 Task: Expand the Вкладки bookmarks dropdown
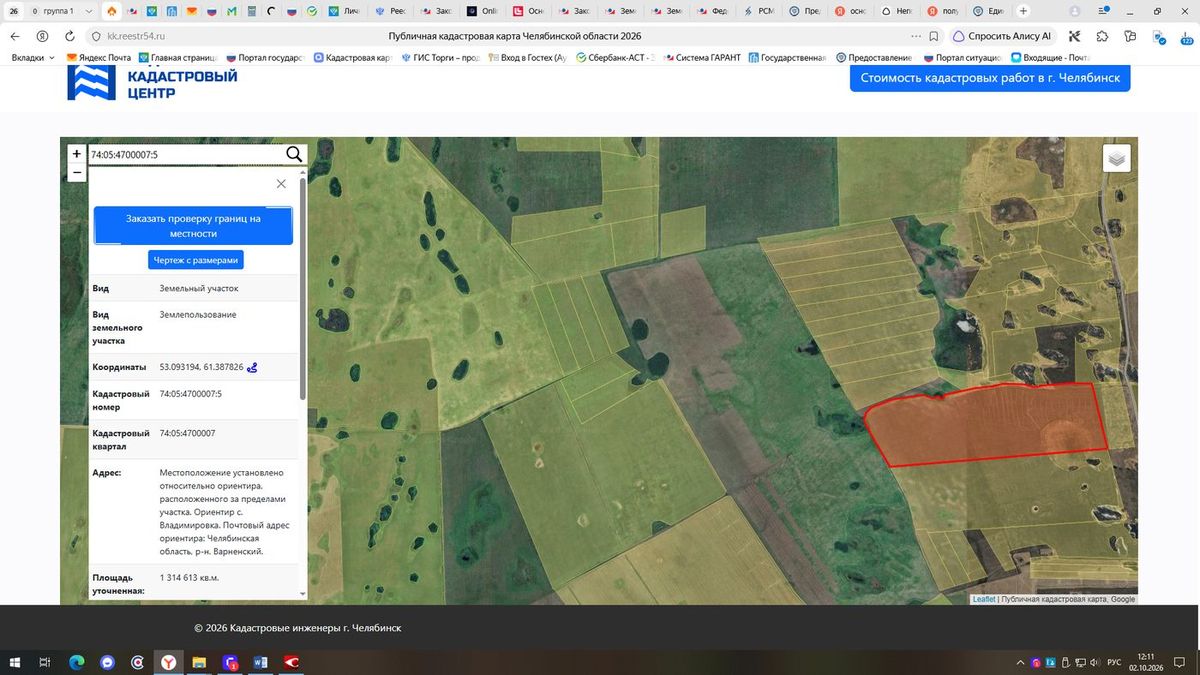pos(34,57)
